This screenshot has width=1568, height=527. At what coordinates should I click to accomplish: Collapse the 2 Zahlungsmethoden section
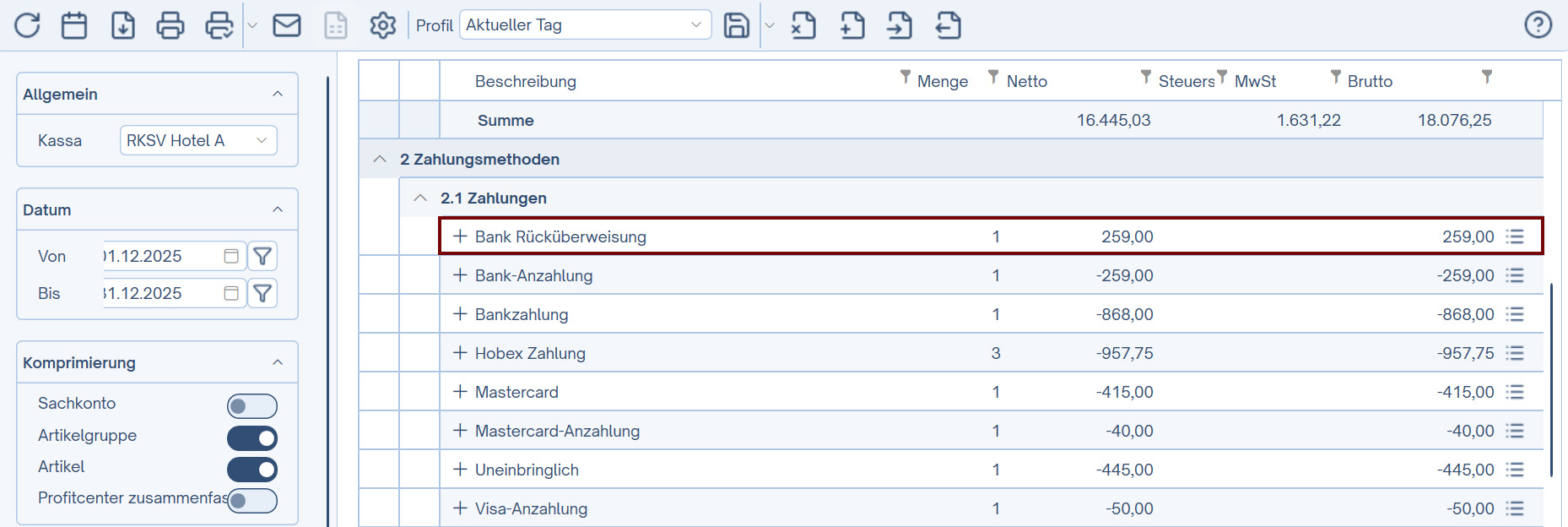click(x=380, y=159)
